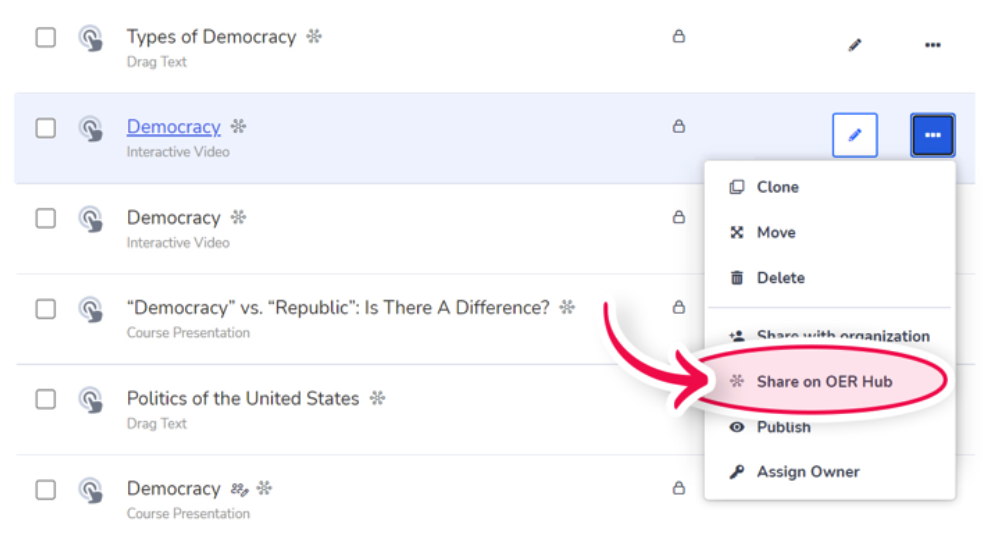Click Share on OER Hub option
The height and width of the screenshot is (547, 983).
tap(823, 381)
